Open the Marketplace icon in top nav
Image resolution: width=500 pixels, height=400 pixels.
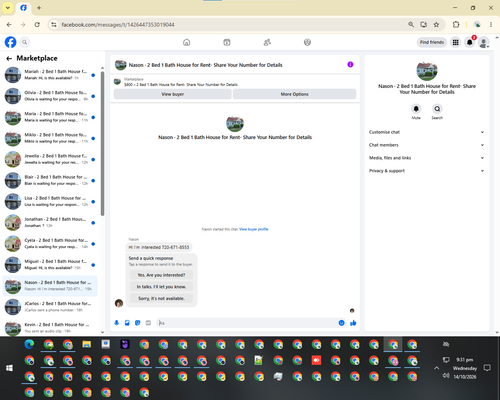point(227,42)
